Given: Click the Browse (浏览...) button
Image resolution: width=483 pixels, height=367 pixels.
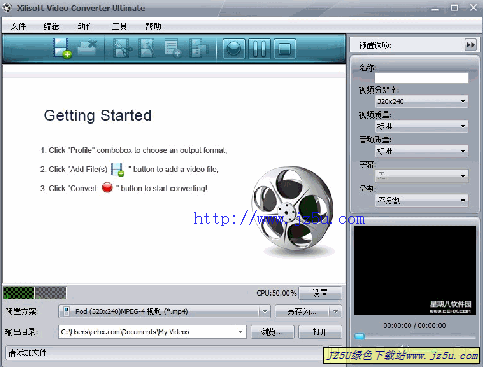Looking at the screenshot, I should coord(273,332).
